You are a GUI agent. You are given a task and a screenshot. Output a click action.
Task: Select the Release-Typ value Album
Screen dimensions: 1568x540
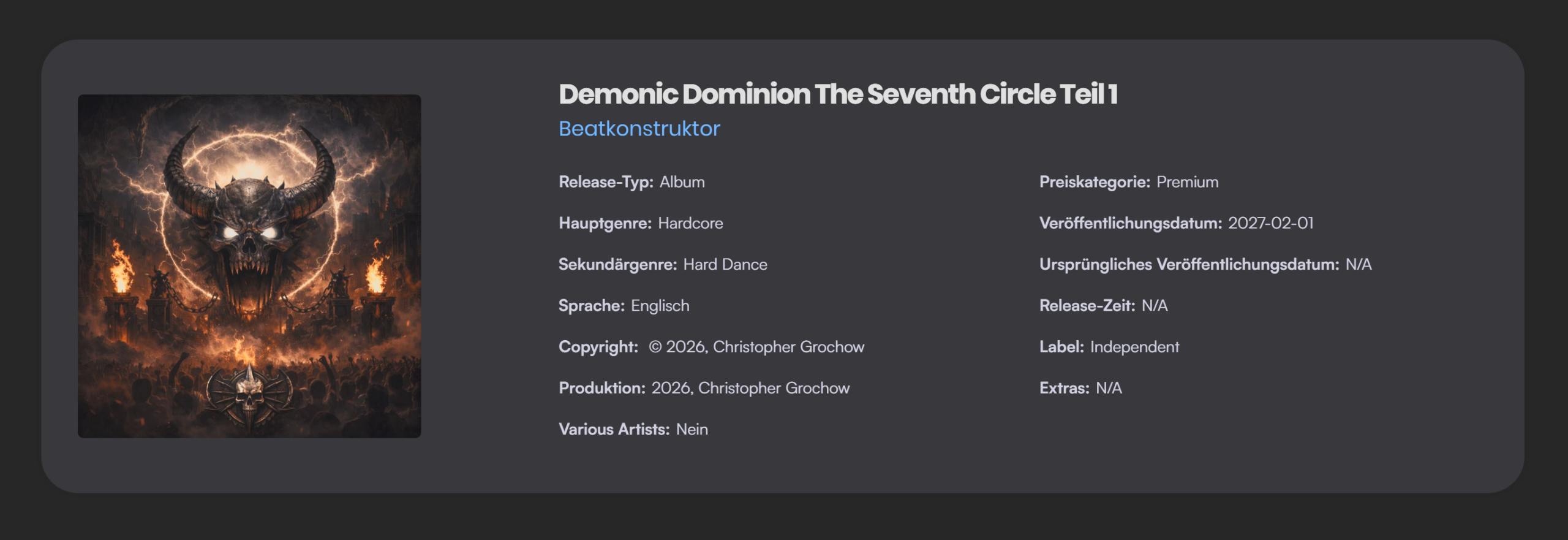[x=682, y=182]
